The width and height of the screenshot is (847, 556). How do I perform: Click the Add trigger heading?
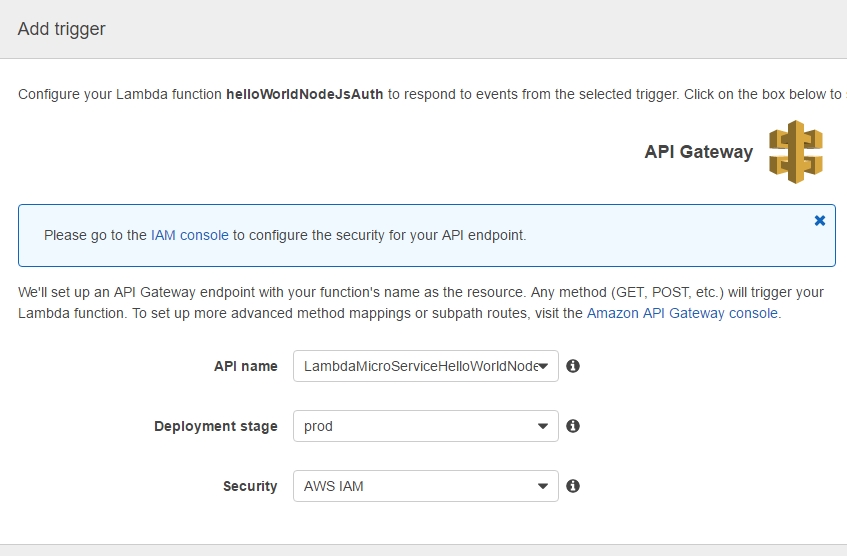pos(62,29)
